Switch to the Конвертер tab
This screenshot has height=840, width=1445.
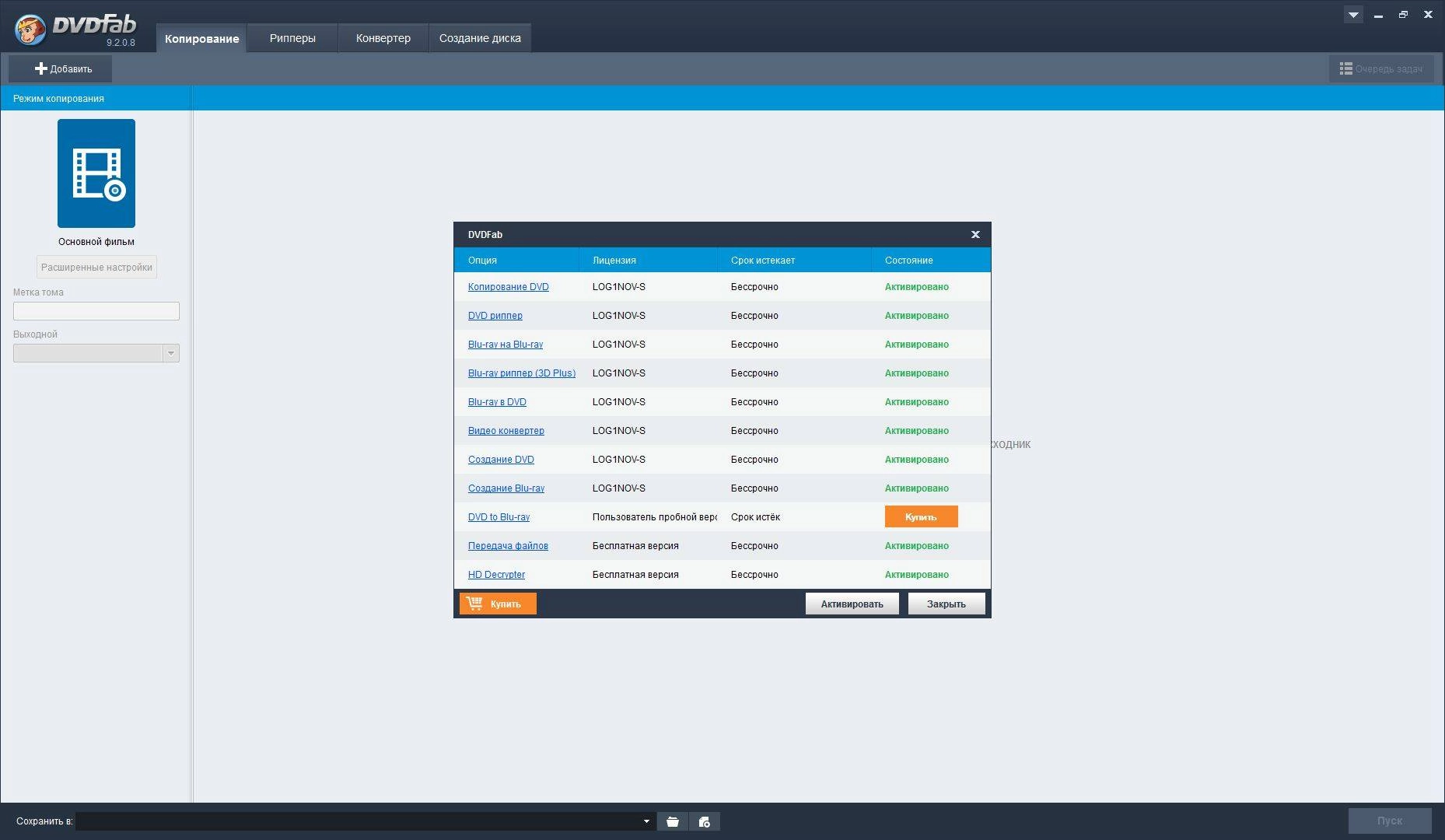pyautogui.click(x=383, y=38)
